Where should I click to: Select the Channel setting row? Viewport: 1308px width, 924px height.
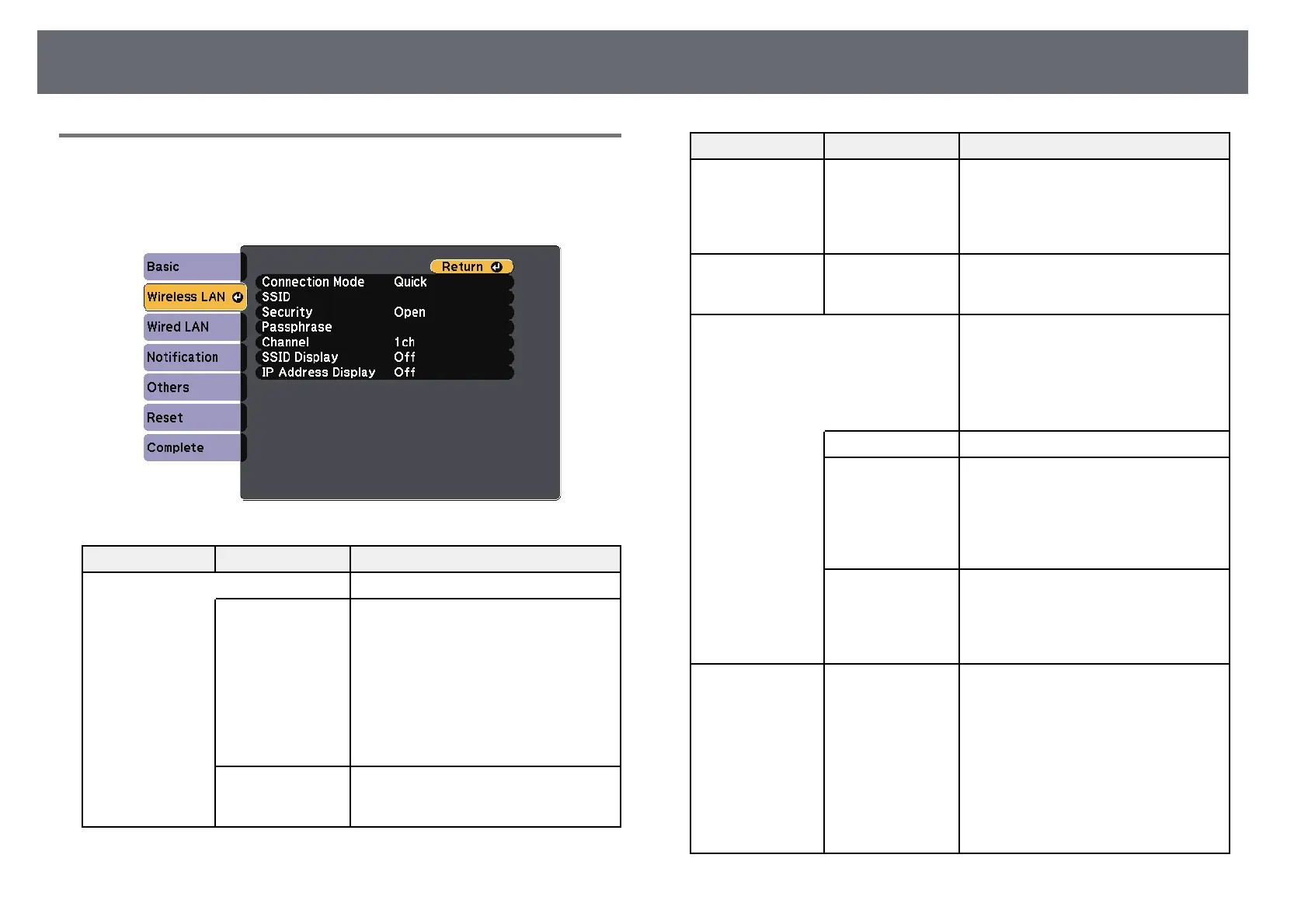point(384,342)
